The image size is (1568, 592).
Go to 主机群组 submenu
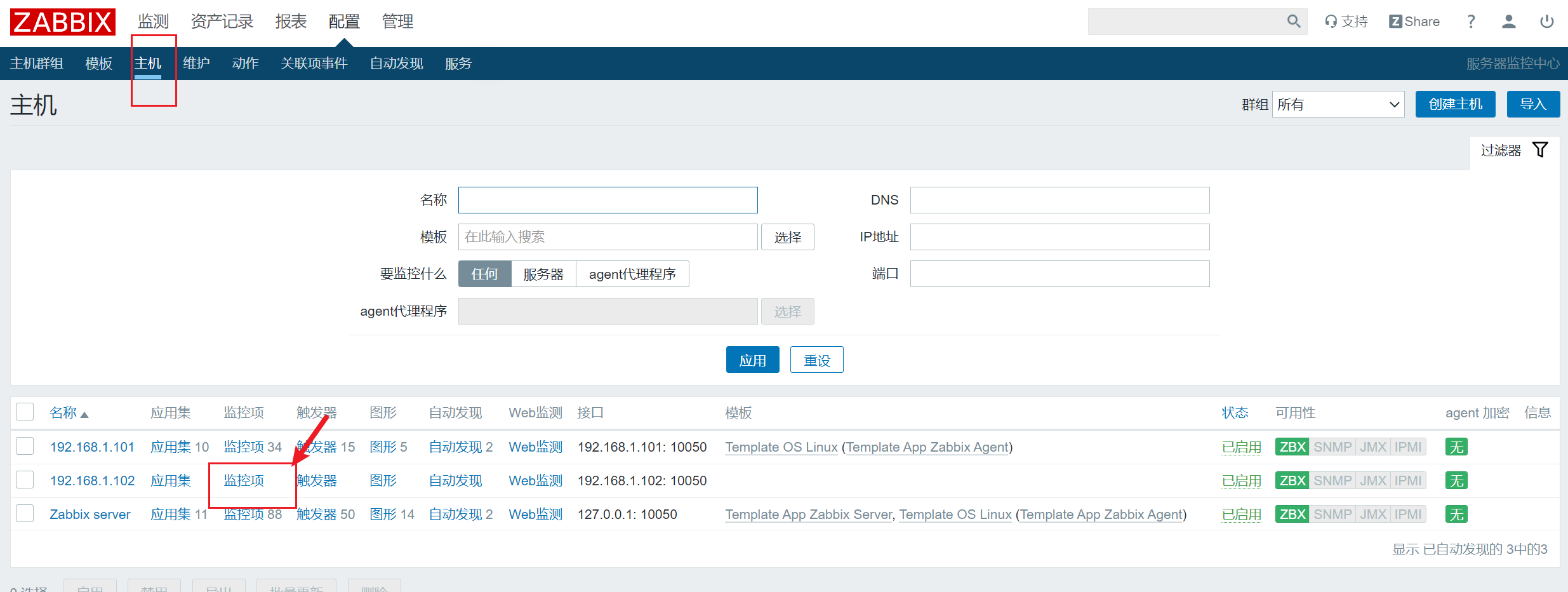pos(37,64)
